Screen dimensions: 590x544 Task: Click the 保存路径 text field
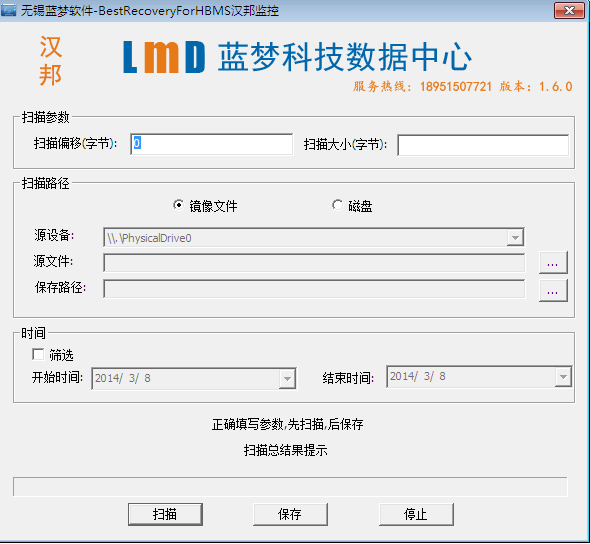pyautogui.click(x=314, y=289)
